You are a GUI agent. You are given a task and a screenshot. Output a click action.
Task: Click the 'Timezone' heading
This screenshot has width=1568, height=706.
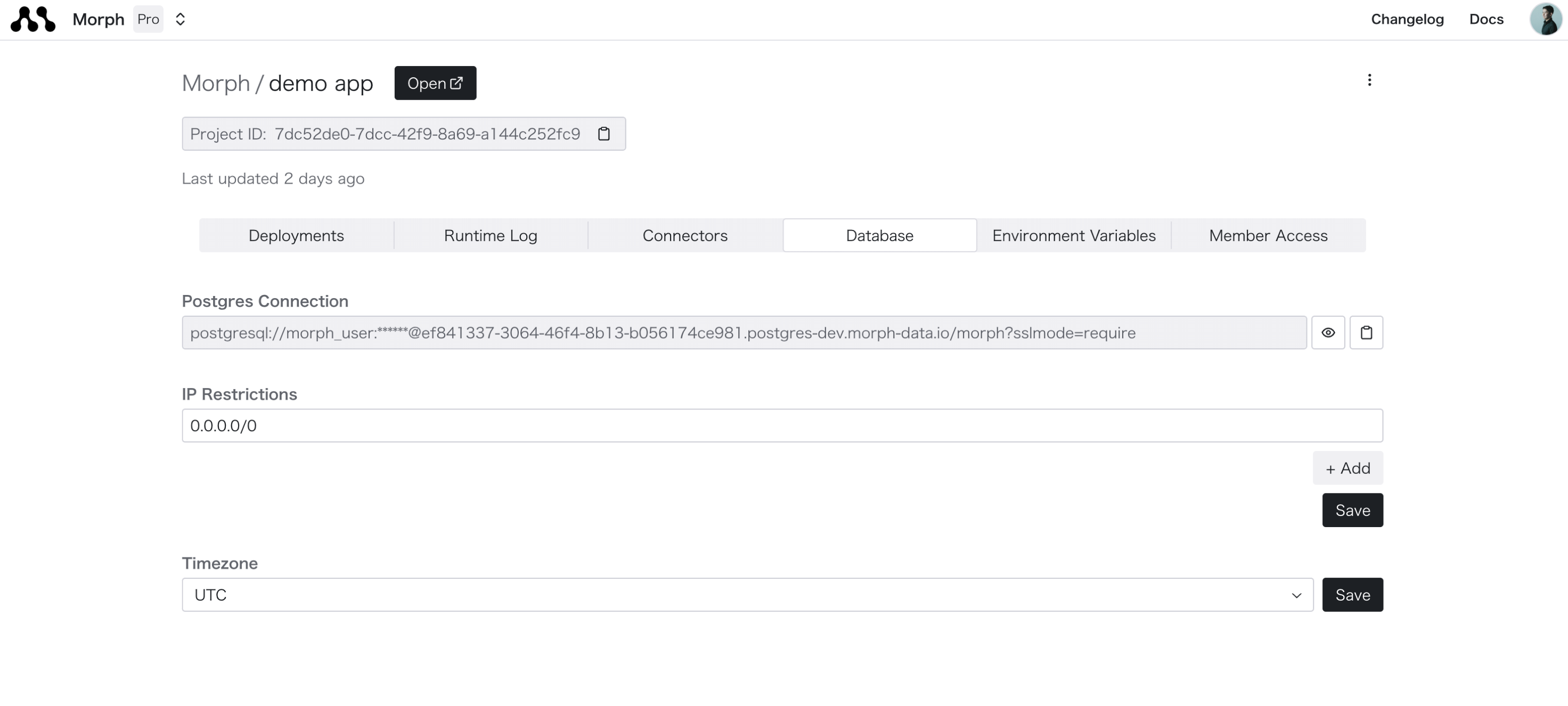(220, 564)
